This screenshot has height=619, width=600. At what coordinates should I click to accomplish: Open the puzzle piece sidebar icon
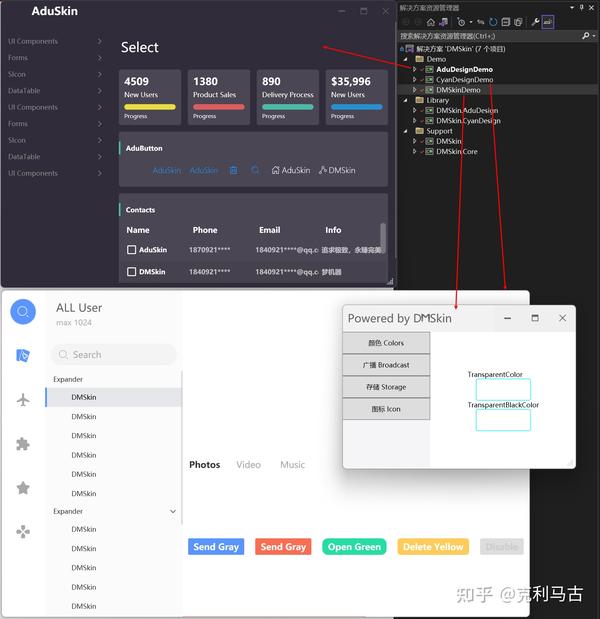pyautogui.click(x=23, y=444)
